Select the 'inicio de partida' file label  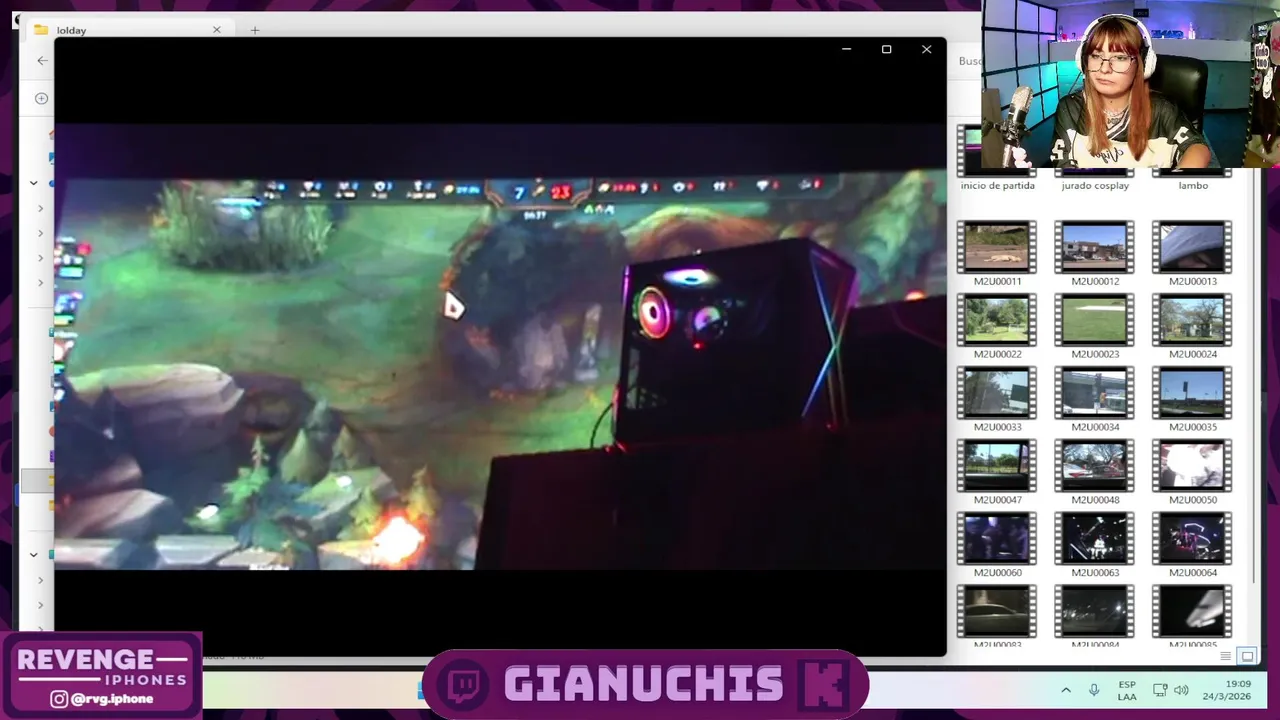pos(997,186)
